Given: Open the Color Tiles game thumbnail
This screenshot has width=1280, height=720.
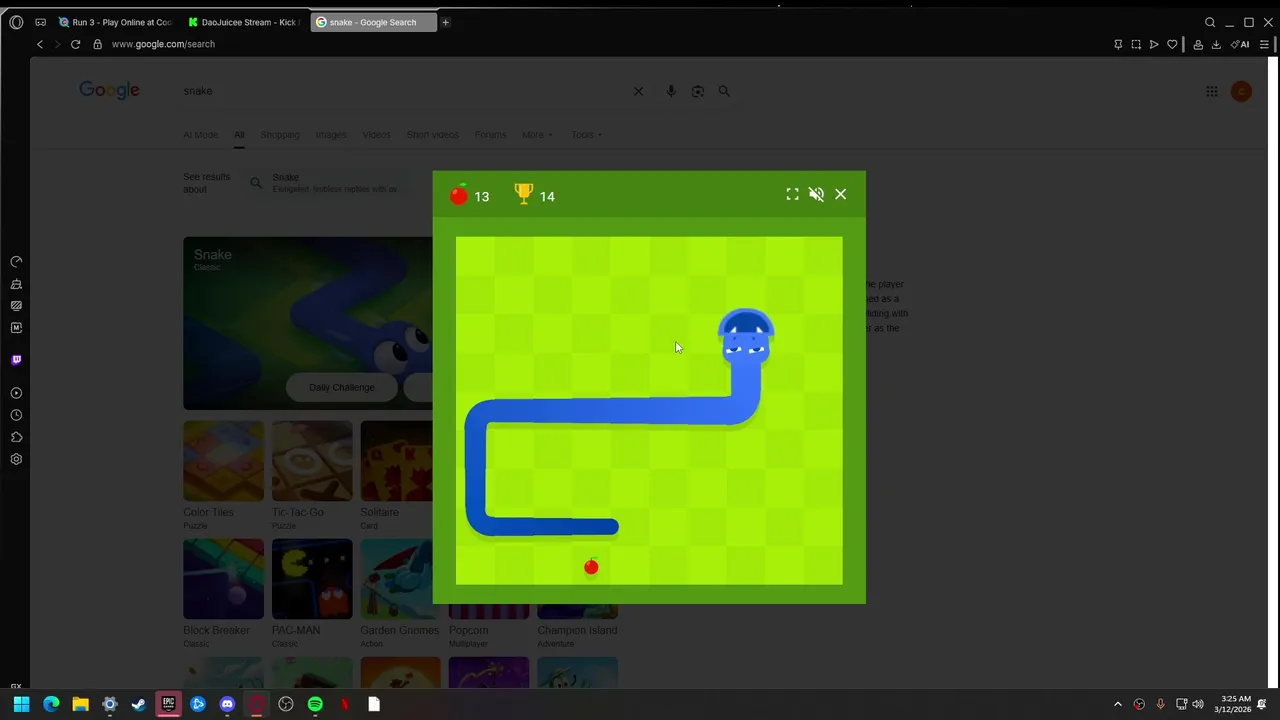Looking at the screenshot, I should point(223,461).
